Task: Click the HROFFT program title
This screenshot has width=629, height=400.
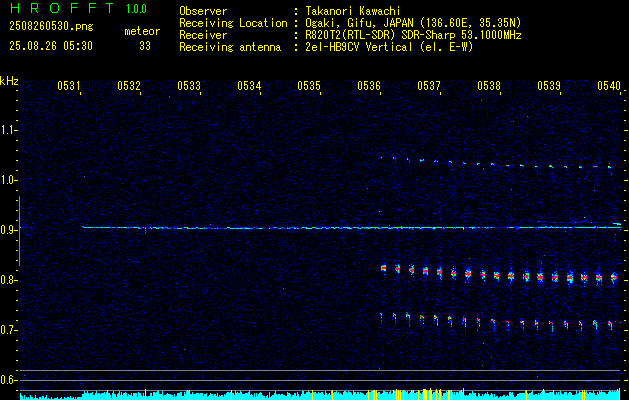Action: coord(61,8)
